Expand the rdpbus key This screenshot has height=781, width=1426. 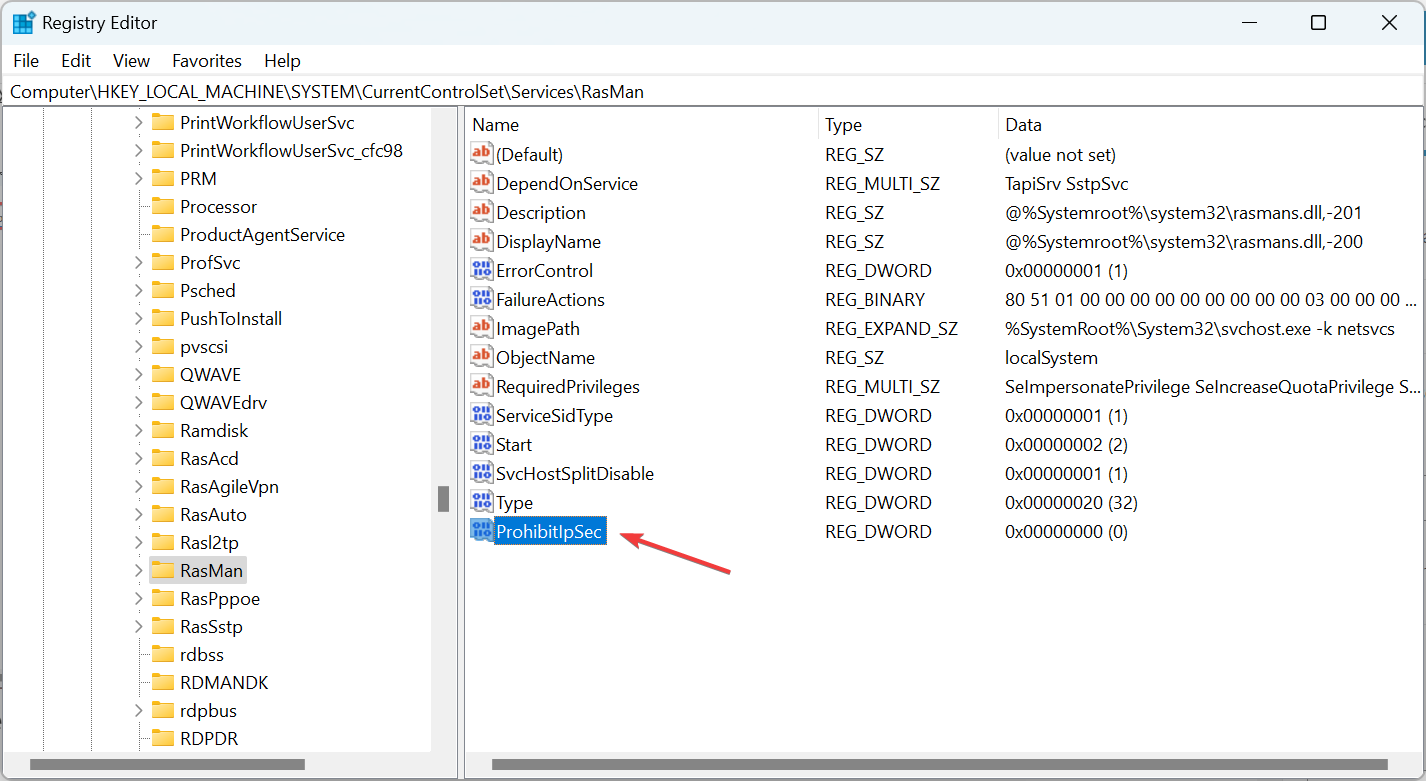tap(139, 710)
